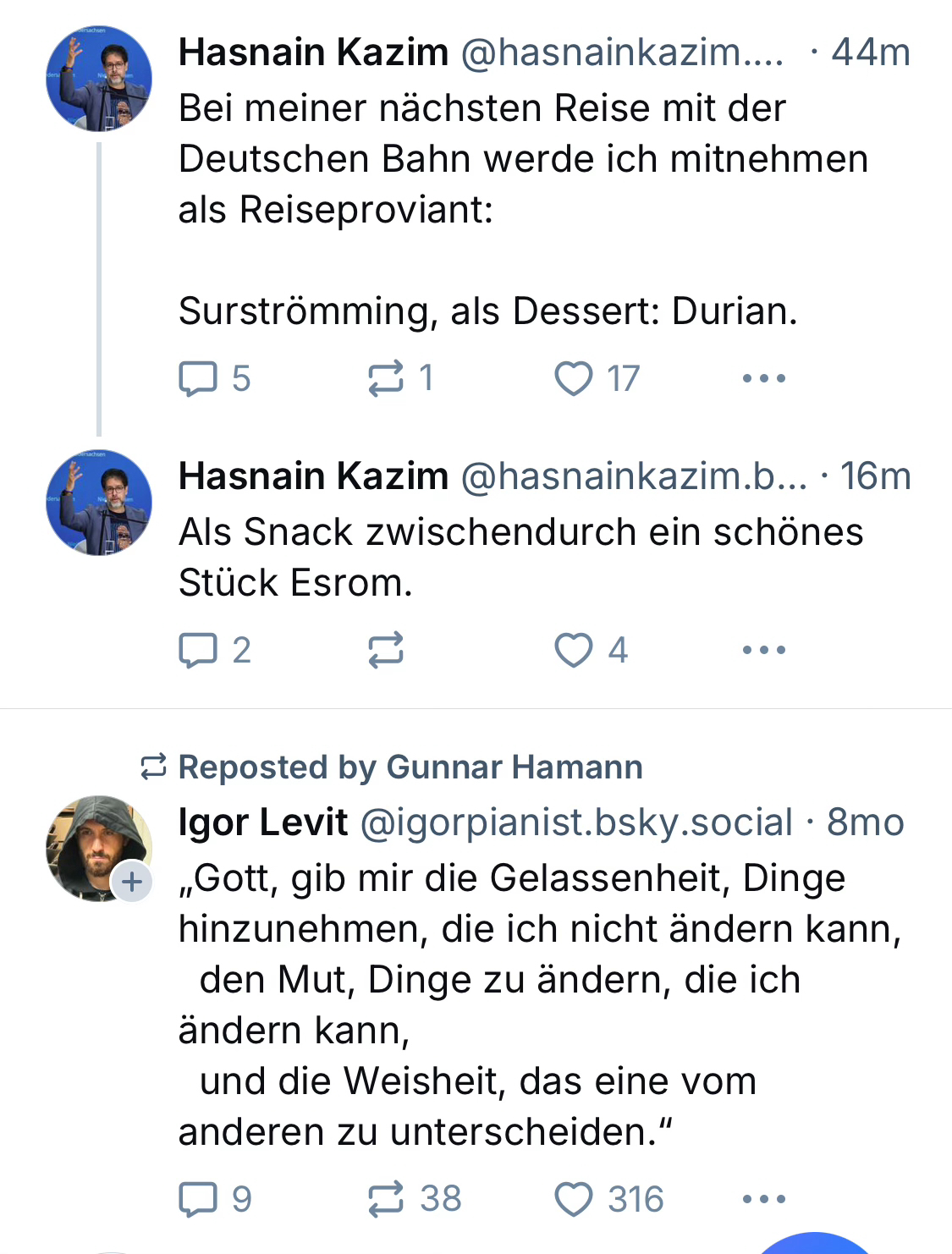Follow Igor Levit via avatar plus badge
Viewport: 952px width, 1254px height.
[x=132, y=882]
